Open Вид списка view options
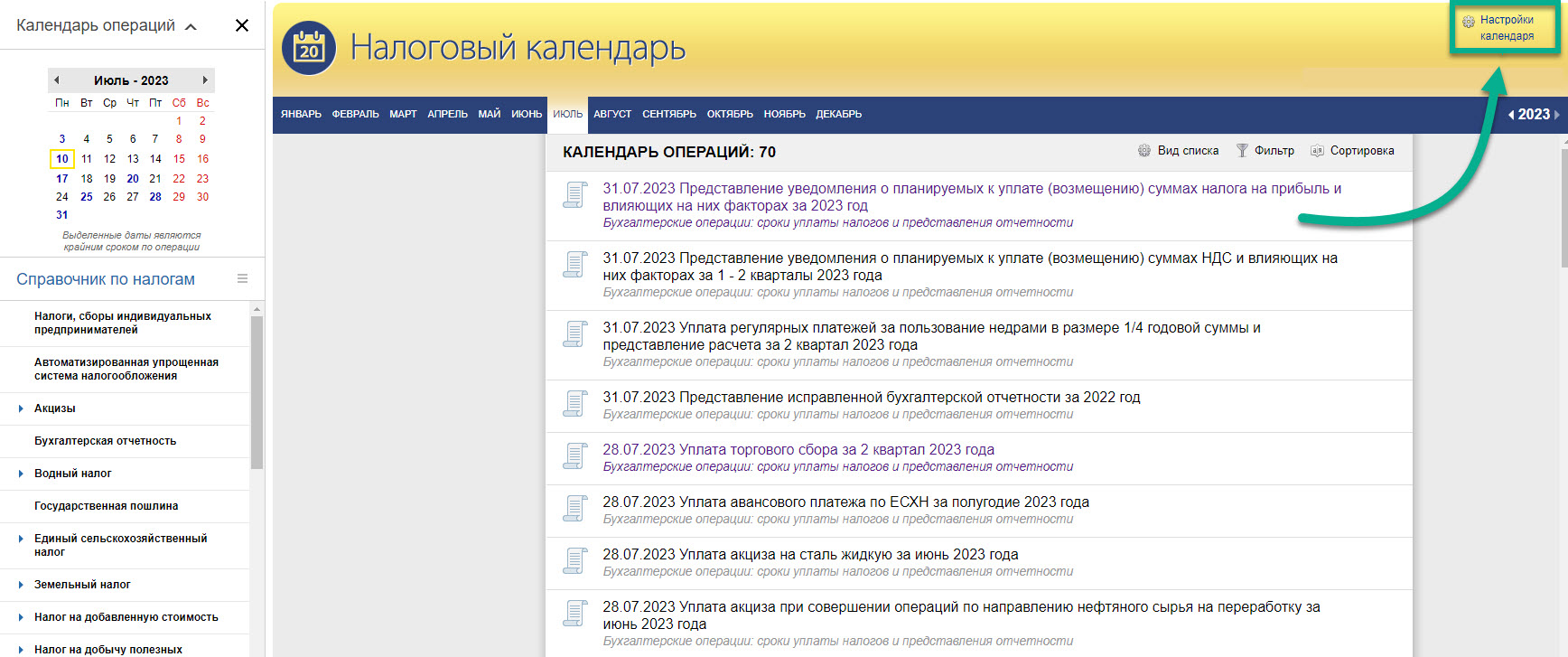Image resolution: width=1568 pixels, height=657 pixels. click(1178, 151)
